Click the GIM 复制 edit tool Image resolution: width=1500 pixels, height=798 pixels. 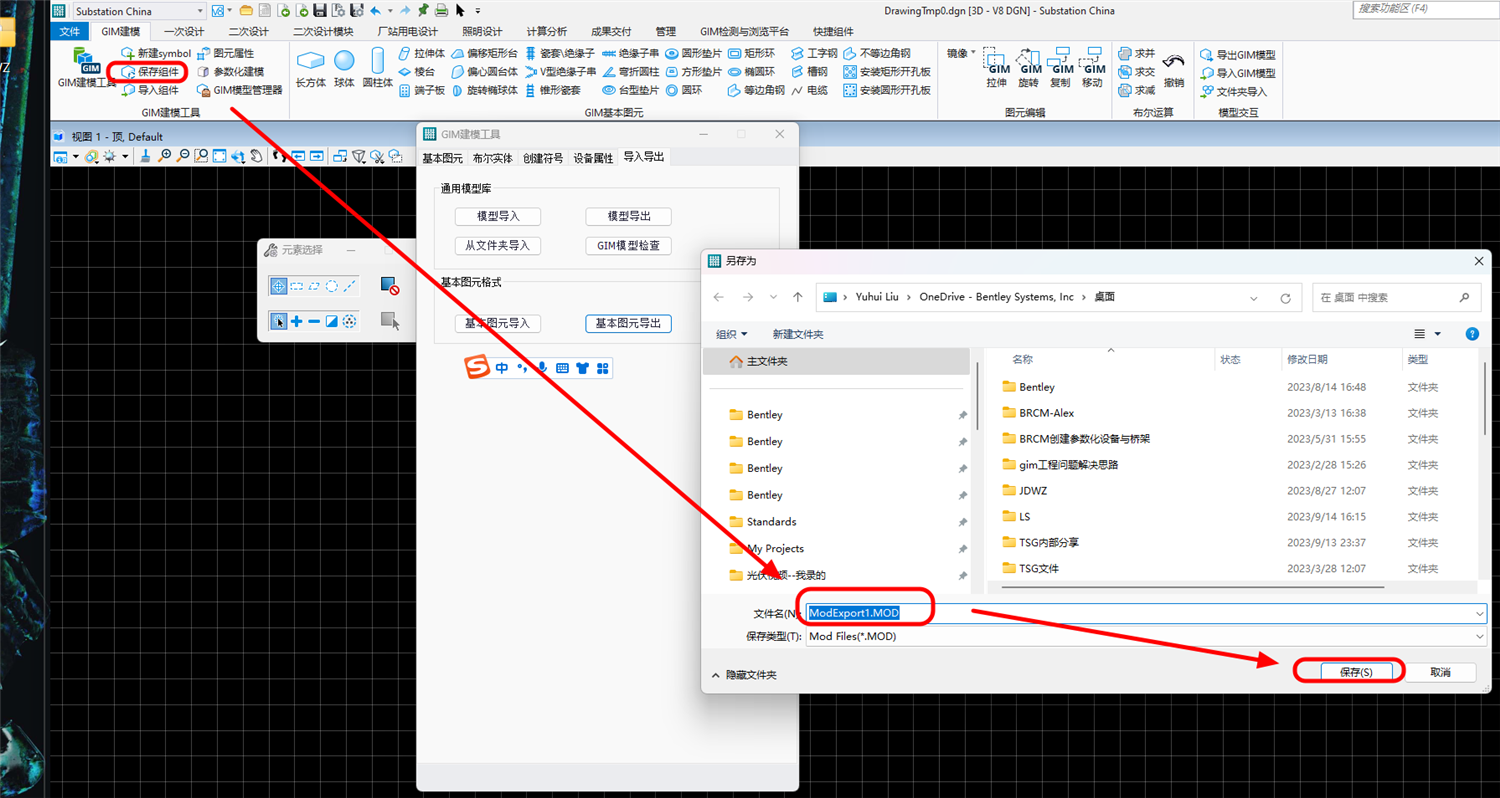click(1062, 69)
